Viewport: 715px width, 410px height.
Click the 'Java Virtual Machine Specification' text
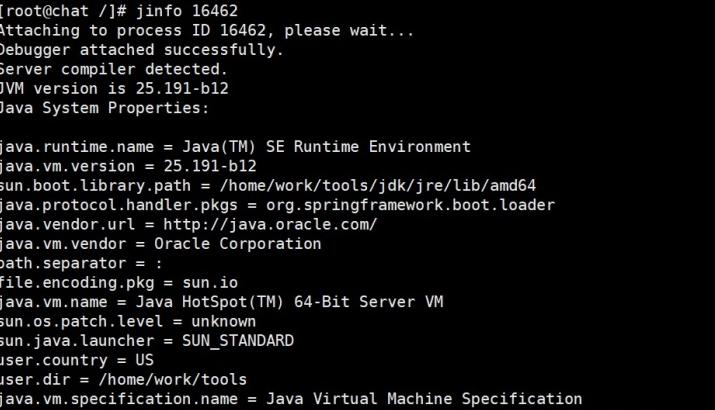[424, 399]
